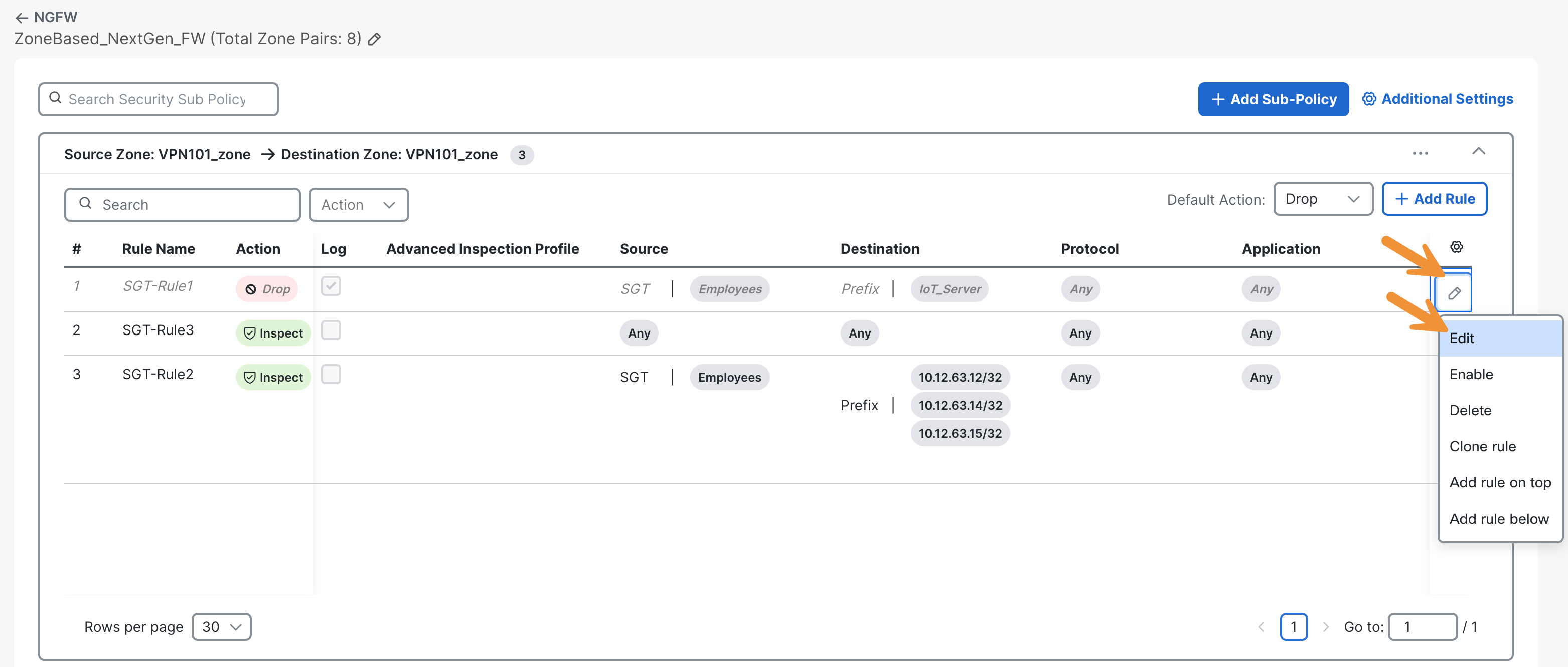This screenshot has width=1568, height=667.
Task: Click the Any protocol chip of SGT-Rule2
Action: 1080,377
